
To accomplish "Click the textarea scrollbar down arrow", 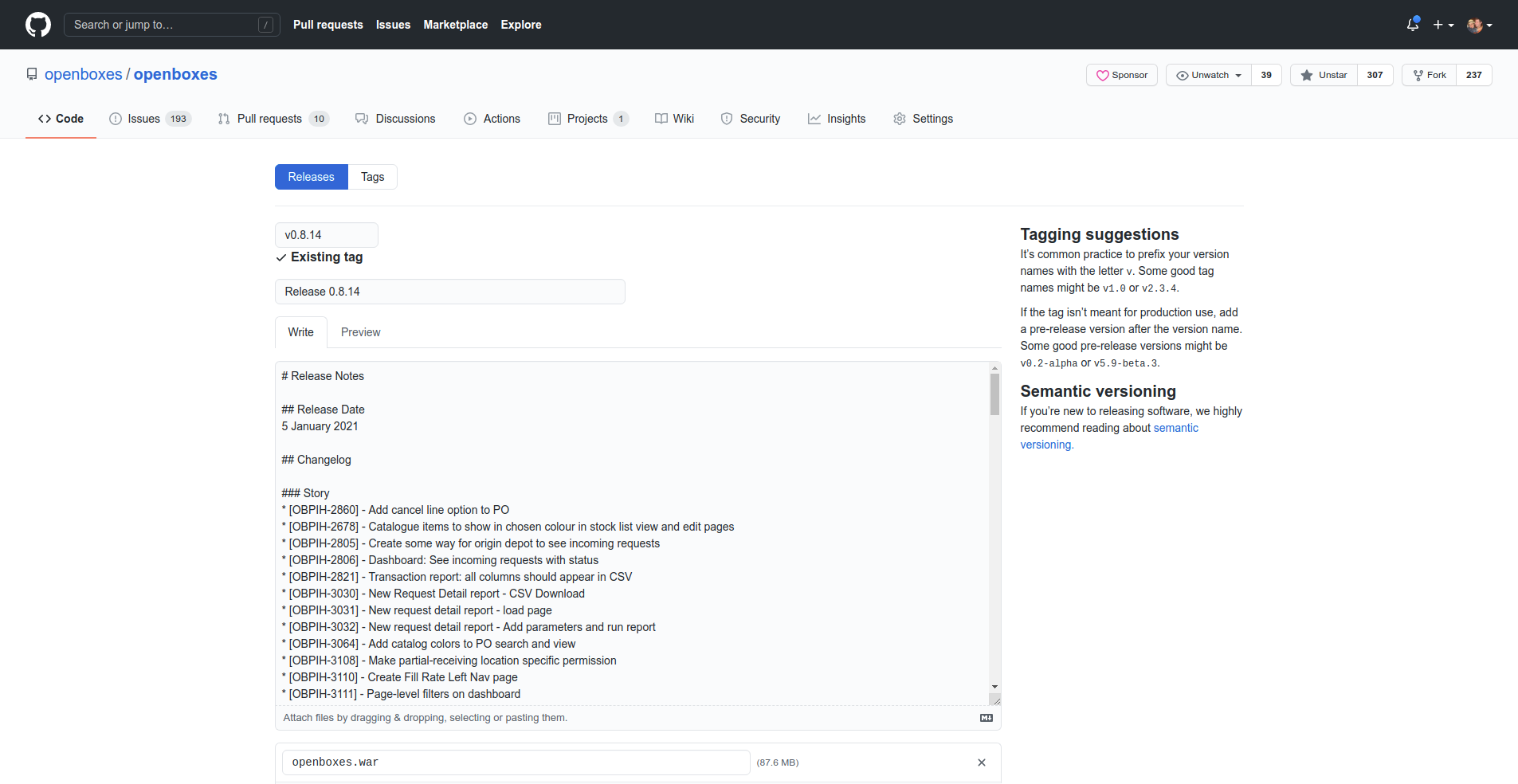I will point(994,687).
